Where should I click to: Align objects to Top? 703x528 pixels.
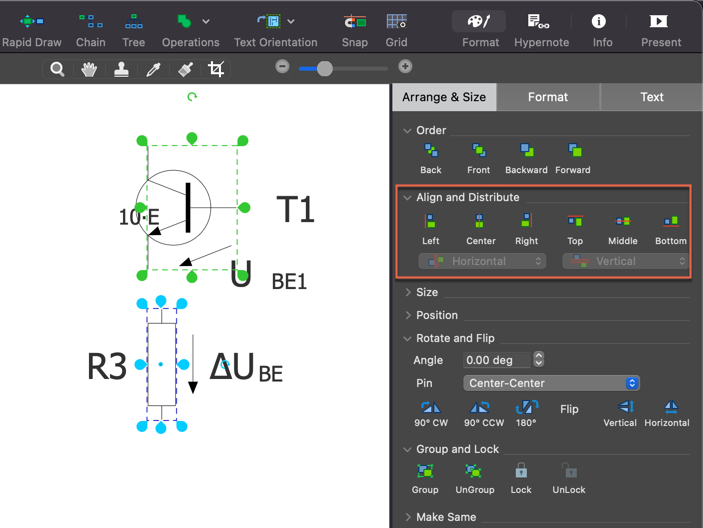575,222
